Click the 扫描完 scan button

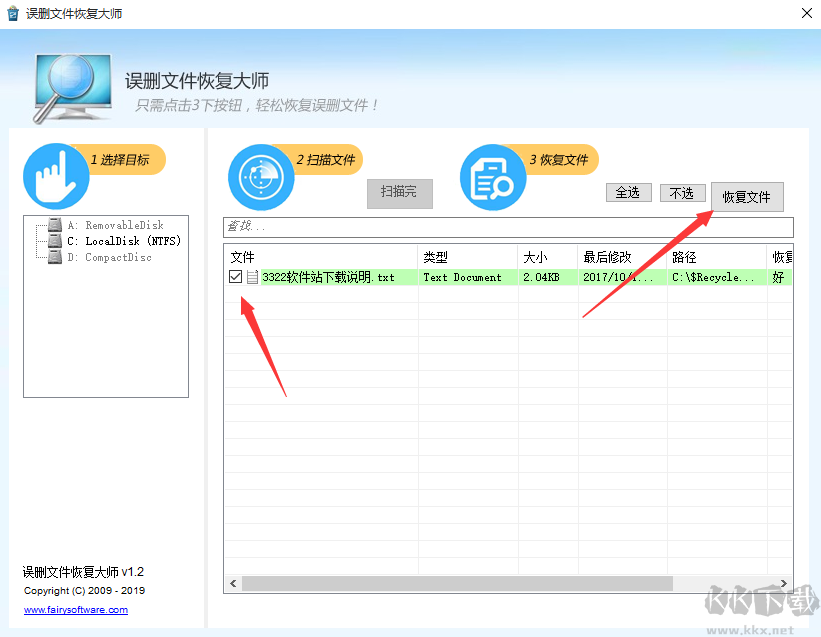click(x=399, y=193)
